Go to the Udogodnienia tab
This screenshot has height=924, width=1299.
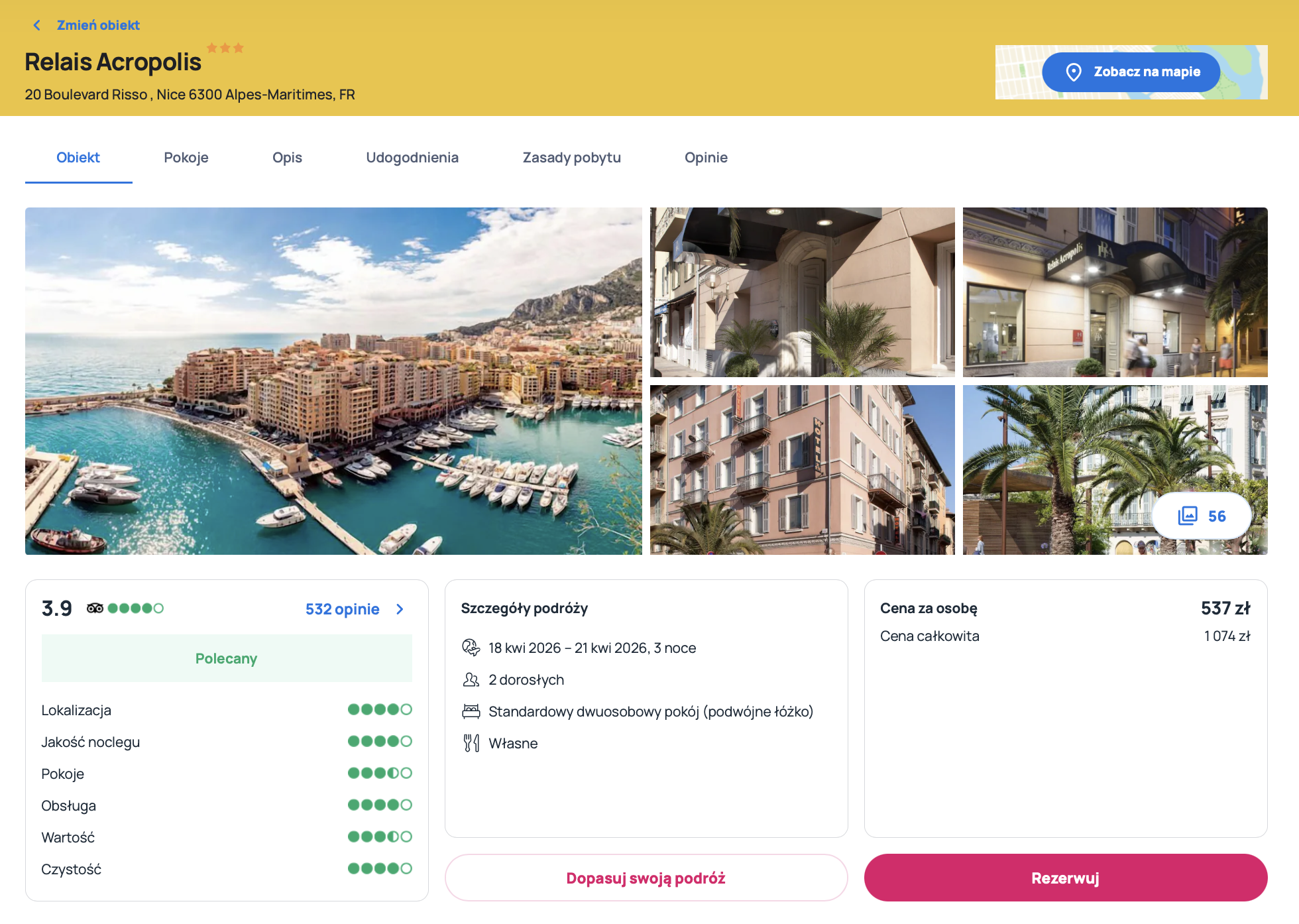point(412,158)
